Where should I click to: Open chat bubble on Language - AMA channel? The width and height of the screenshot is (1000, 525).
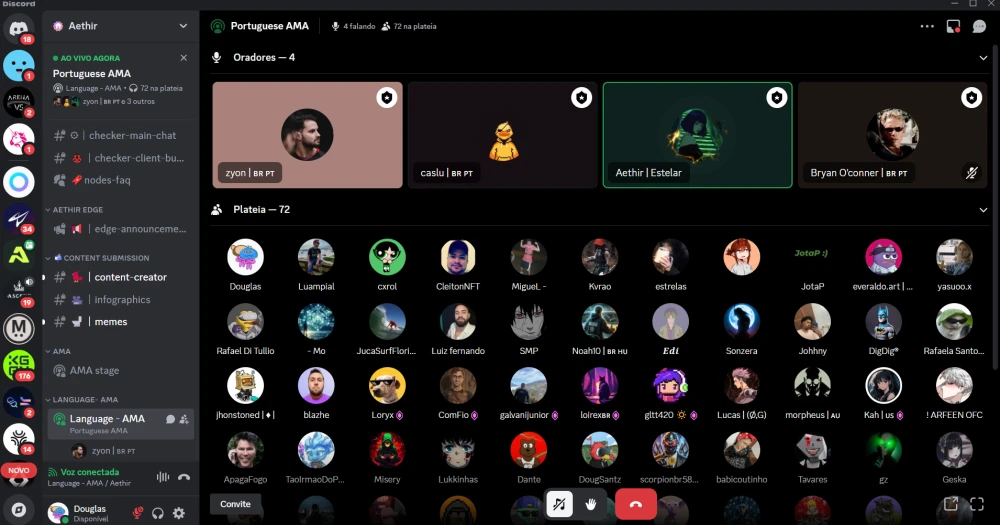coord(170,419)
